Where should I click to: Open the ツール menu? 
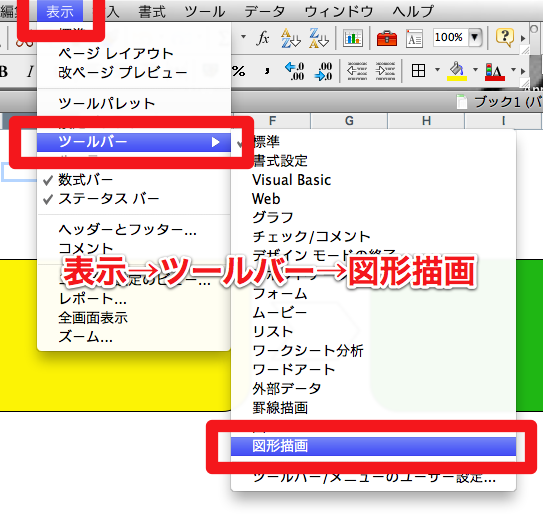point(204,12)
